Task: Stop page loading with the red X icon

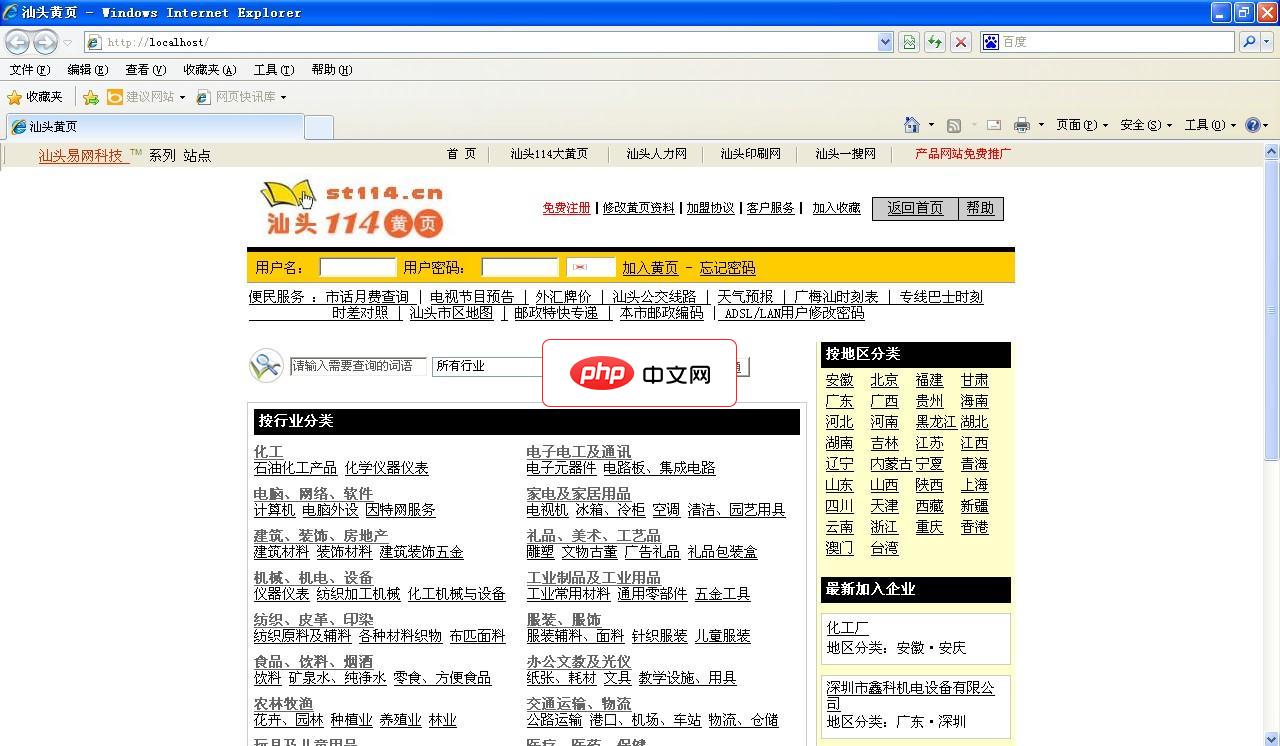Action: (961, 42)
